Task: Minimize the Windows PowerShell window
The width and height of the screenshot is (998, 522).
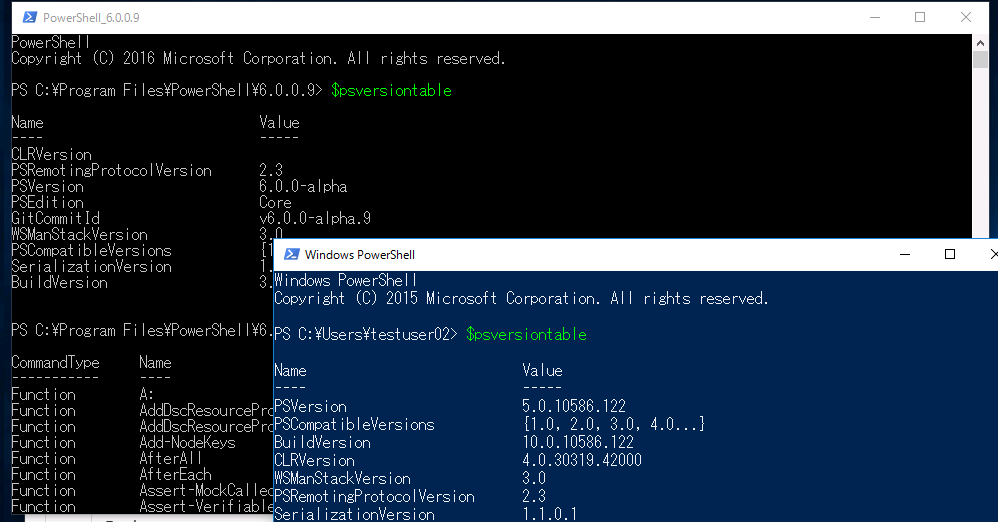Action: 904,255
